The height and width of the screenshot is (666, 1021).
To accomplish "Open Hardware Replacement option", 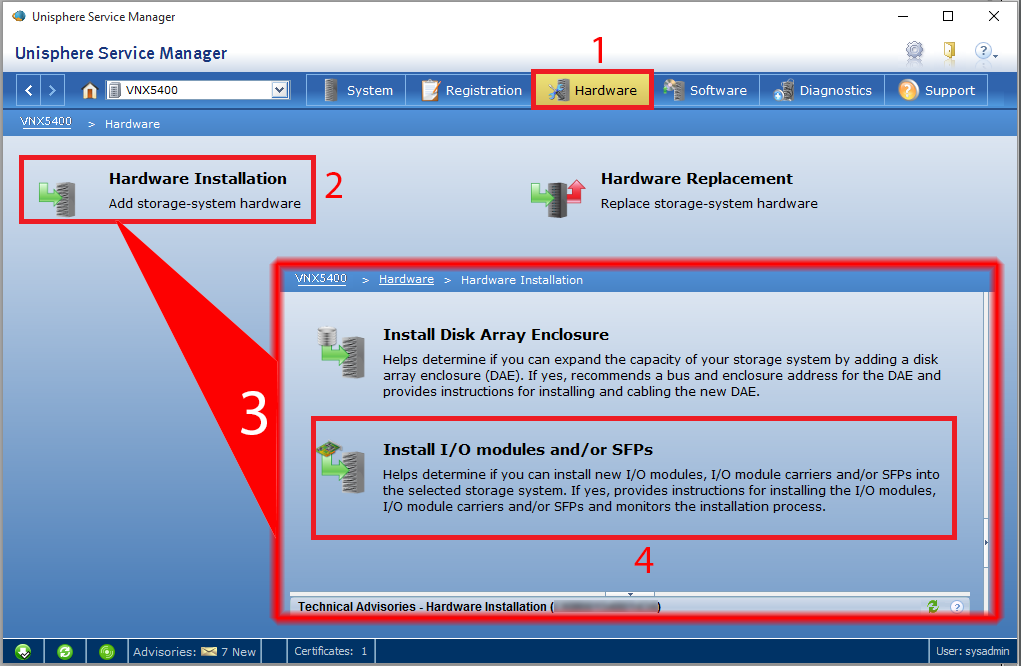I will point(674,191).
